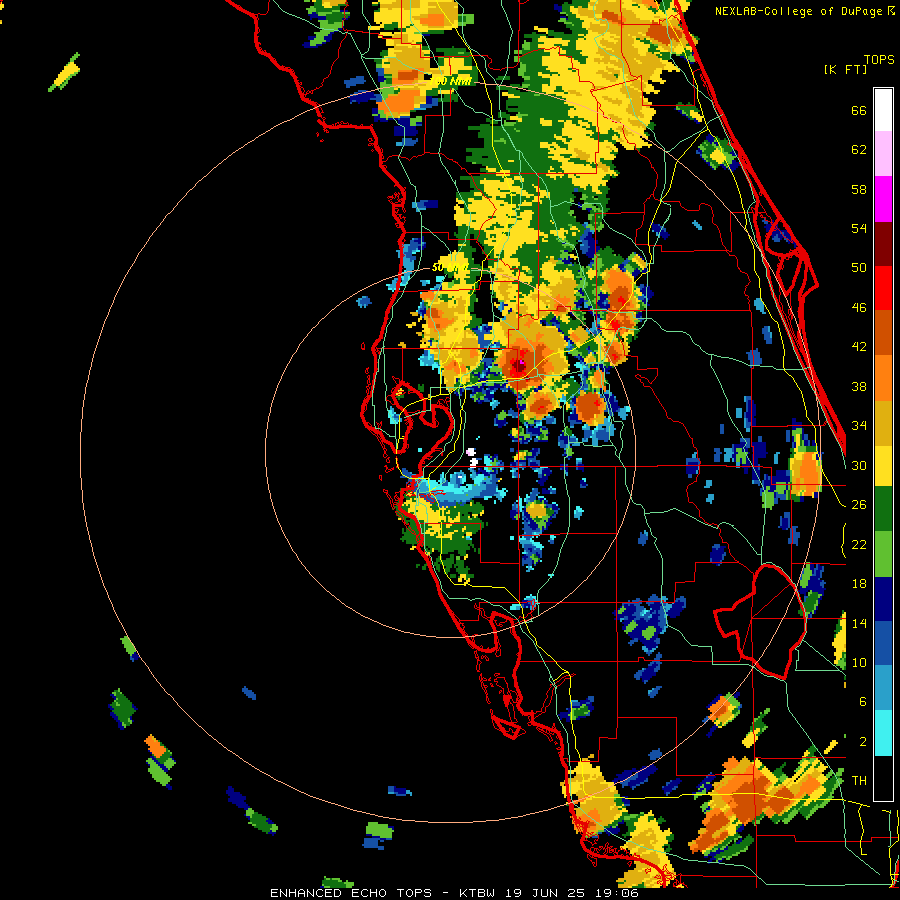This screenshot has width=900, height=900.
Task: Click the 66 legend value
Action: coord(859,110)
